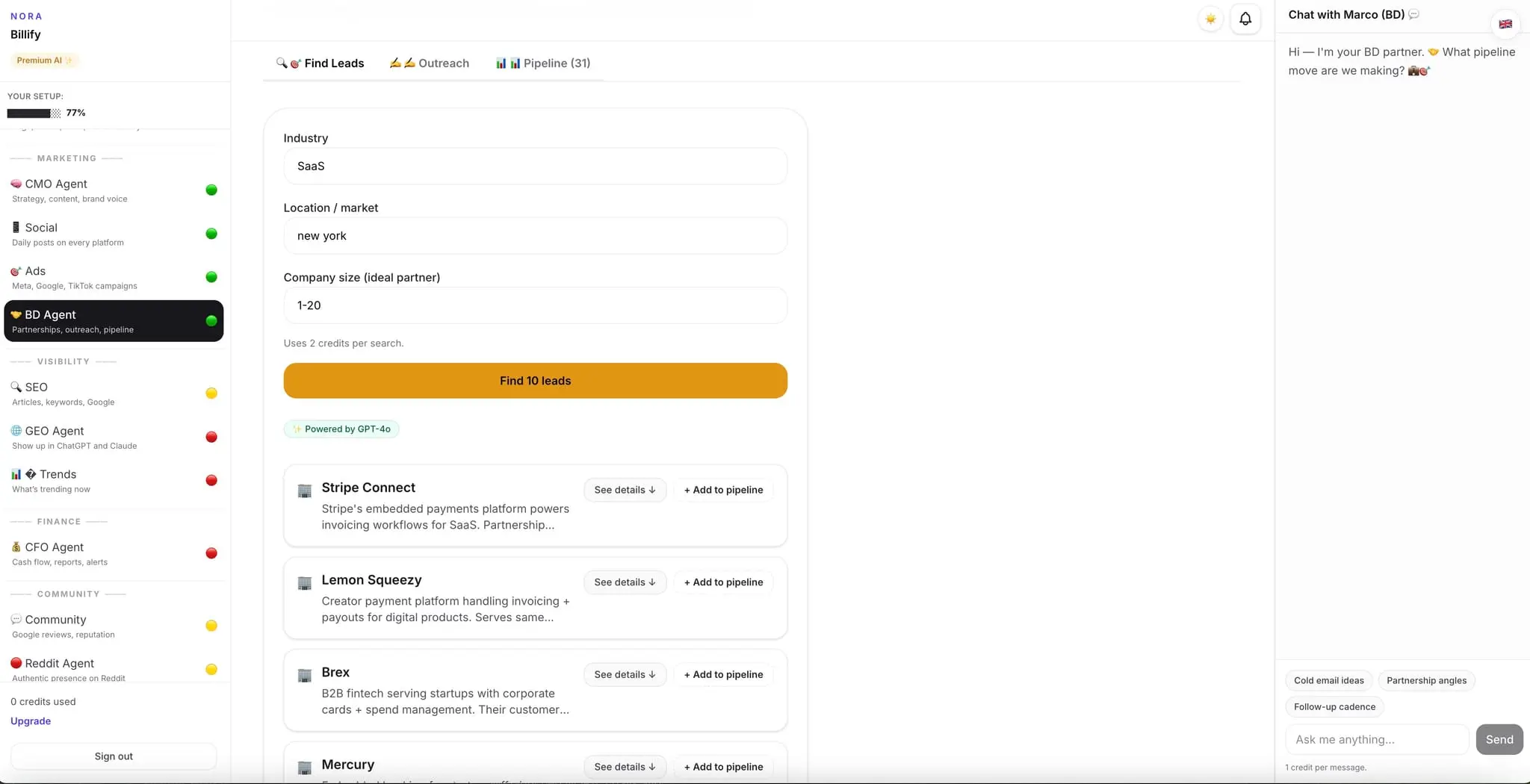1530x784 pixels.
Task: Click the Powered by GPT-4o badge
Action: coord(341,429)
